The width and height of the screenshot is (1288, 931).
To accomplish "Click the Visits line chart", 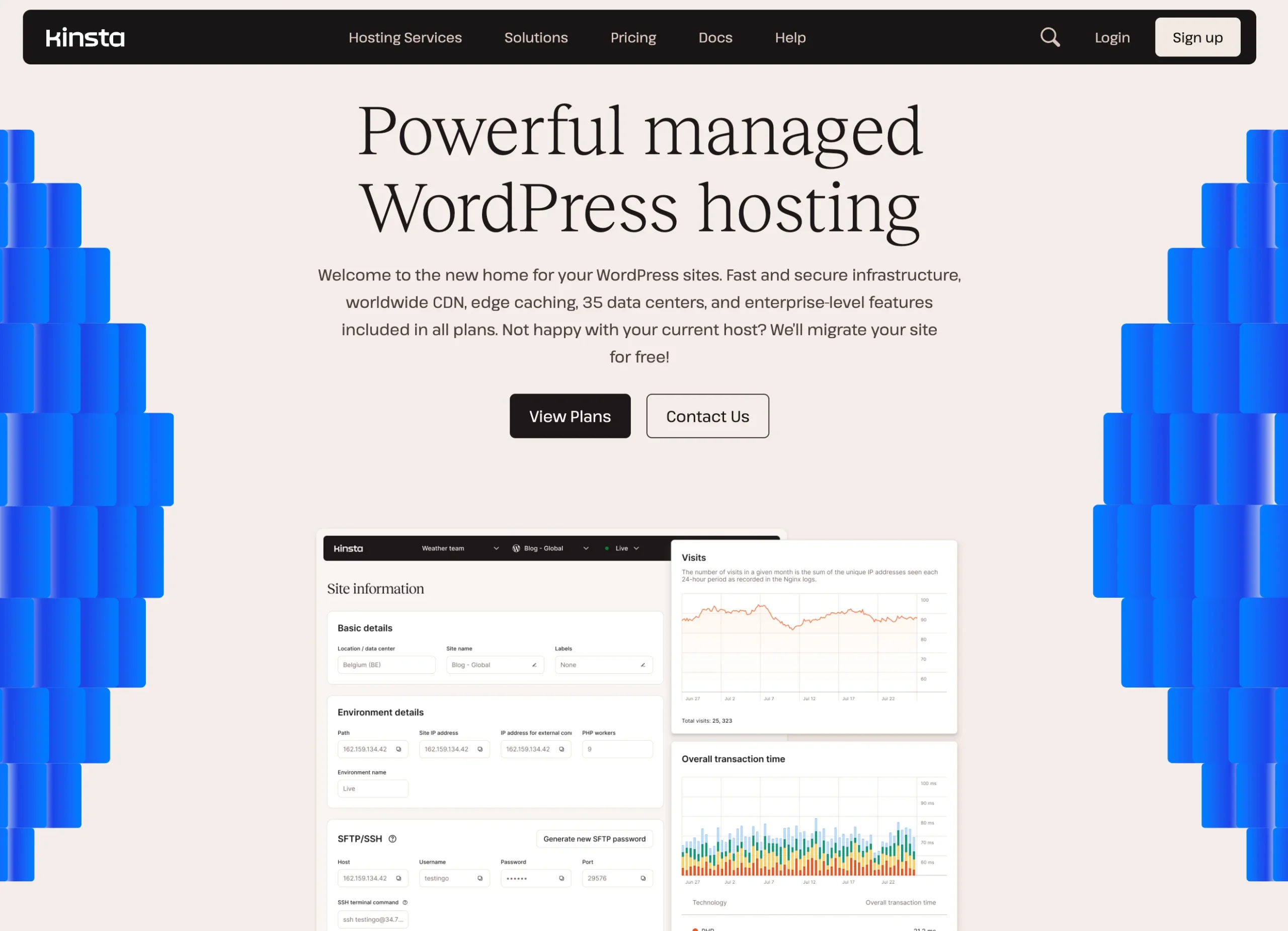I will 814,648.
